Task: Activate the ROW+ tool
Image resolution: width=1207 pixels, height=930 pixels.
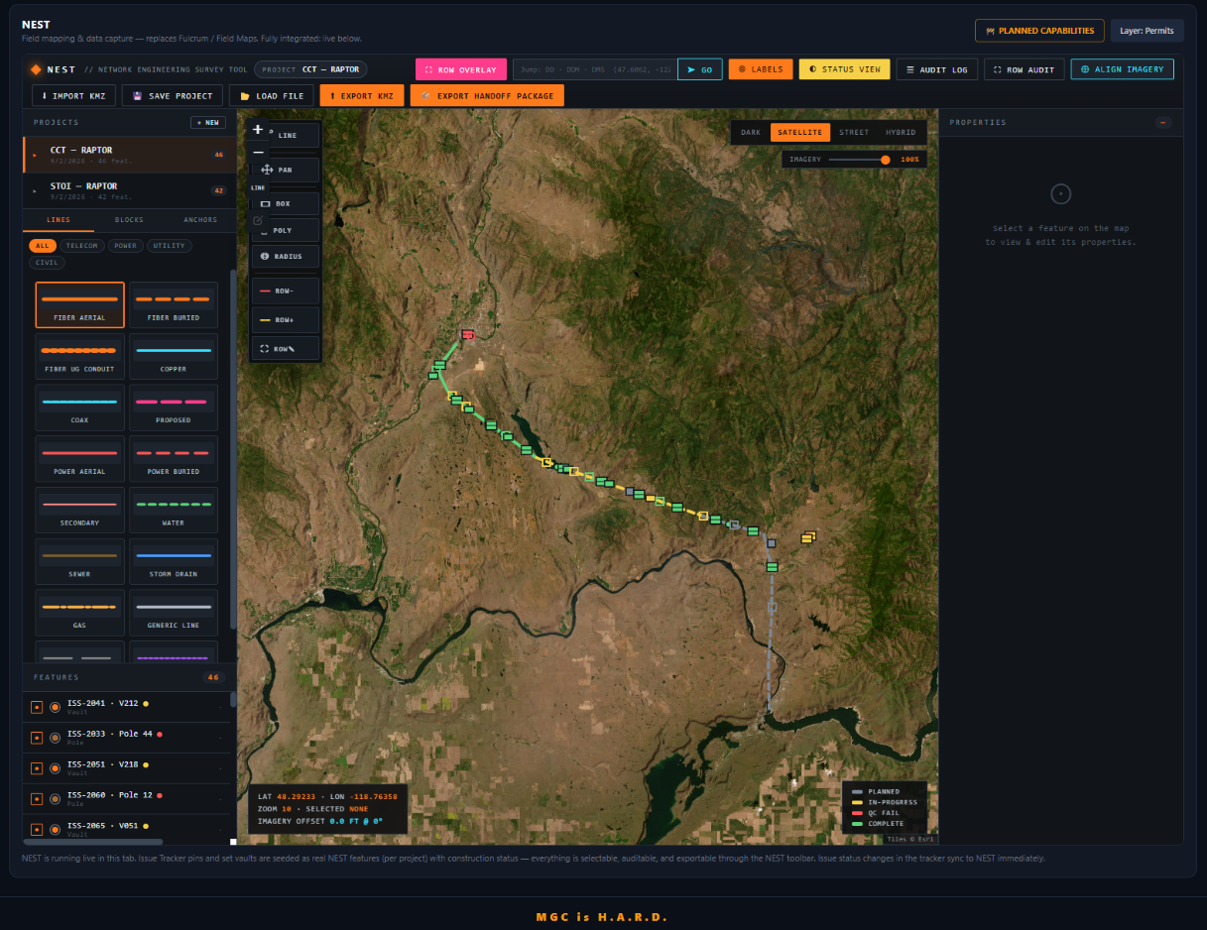Action: click(x=285, y=320)
